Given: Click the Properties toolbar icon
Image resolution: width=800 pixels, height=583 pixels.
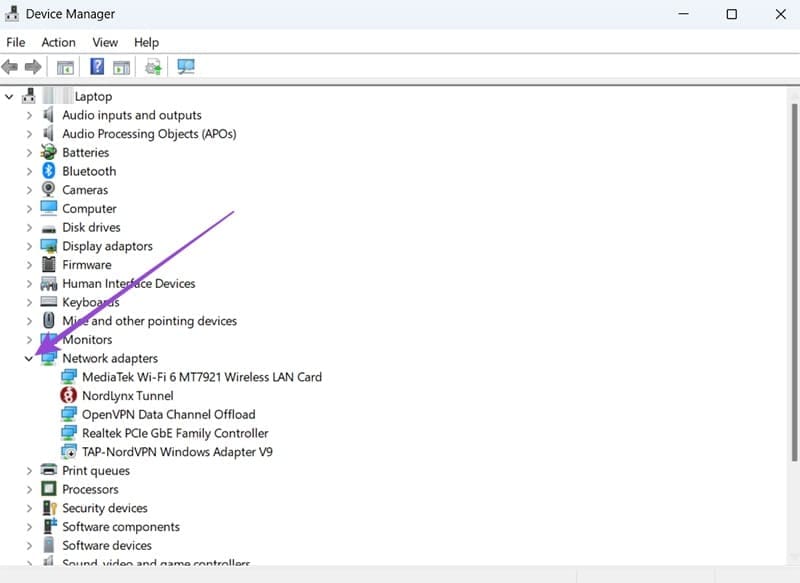Looking at the screenshot, I should (x=65, y=66).
